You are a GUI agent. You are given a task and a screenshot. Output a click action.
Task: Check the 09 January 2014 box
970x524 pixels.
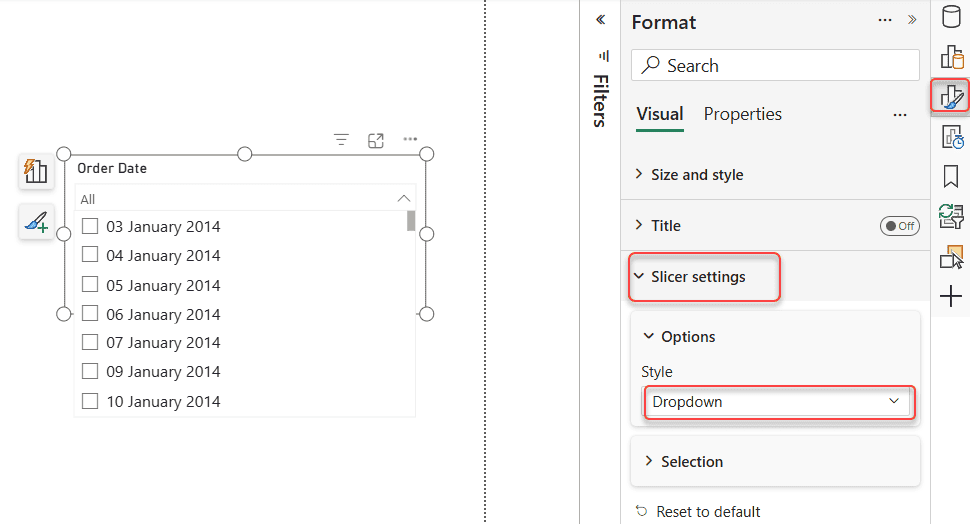pos(90,371)
